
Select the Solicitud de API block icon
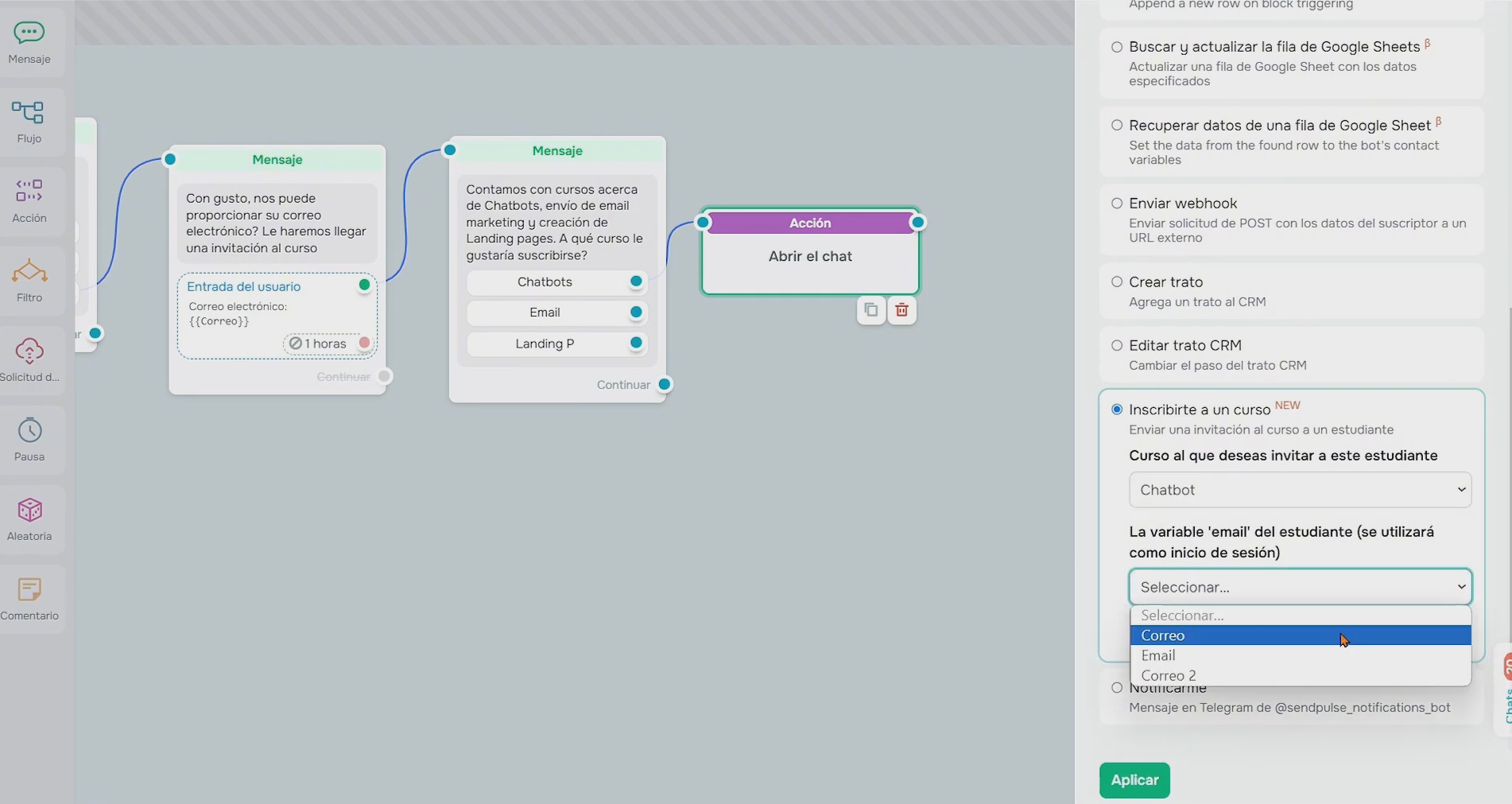pyautogui.click(x=29, y=351)
